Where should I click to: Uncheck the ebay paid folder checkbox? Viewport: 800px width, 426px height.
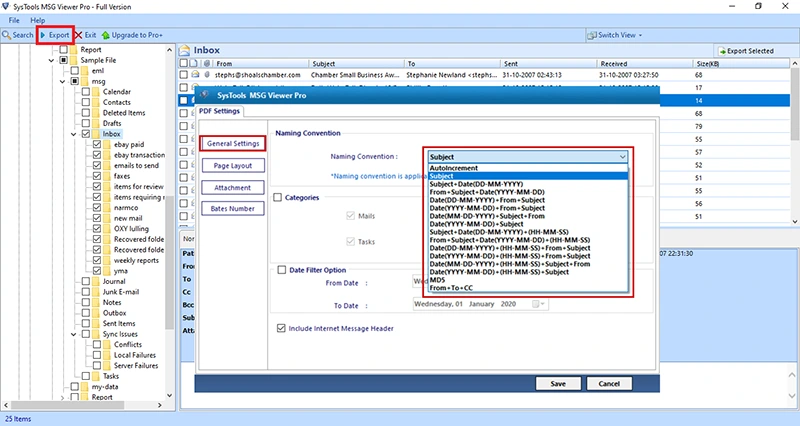(x=97, y=144)
